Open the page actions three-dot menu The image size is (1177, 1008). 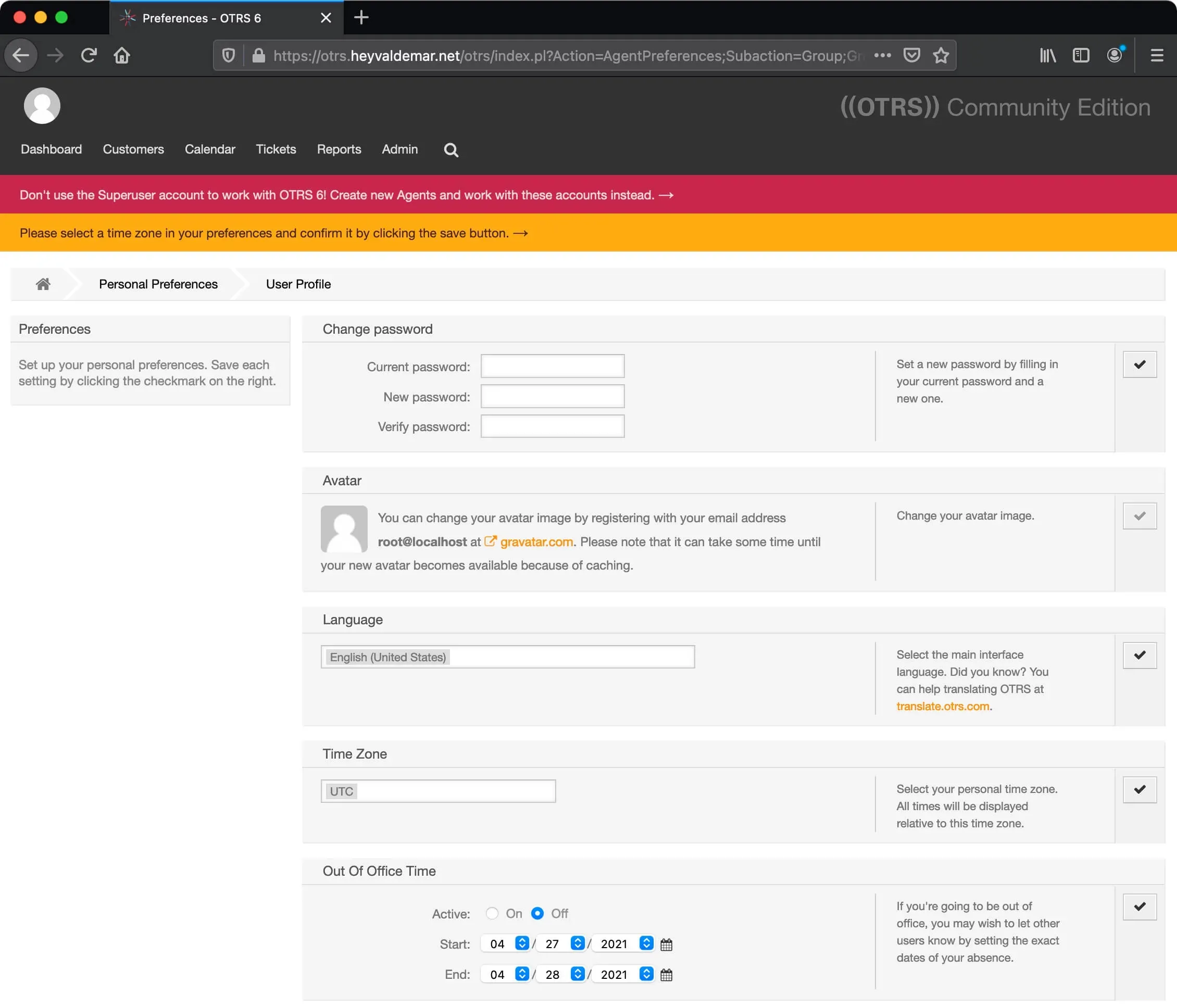(x=882, y=55)
